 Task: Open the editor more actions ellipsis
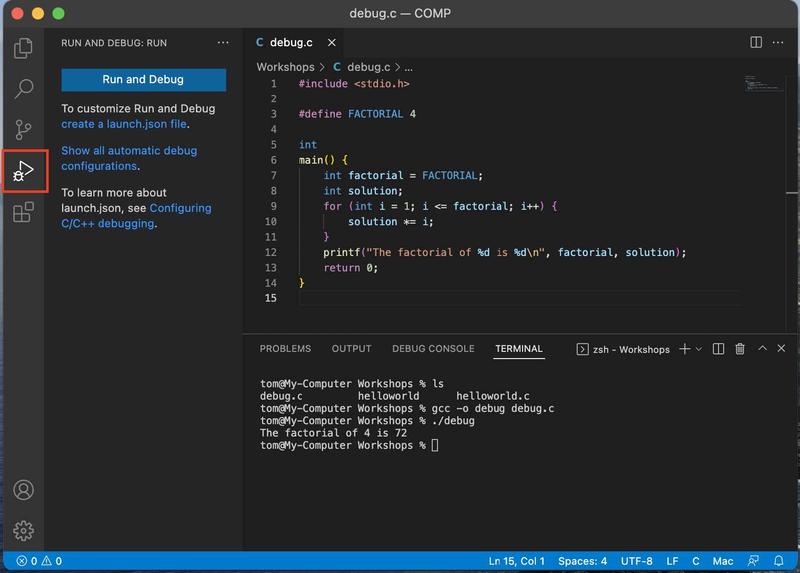(779, 42)
